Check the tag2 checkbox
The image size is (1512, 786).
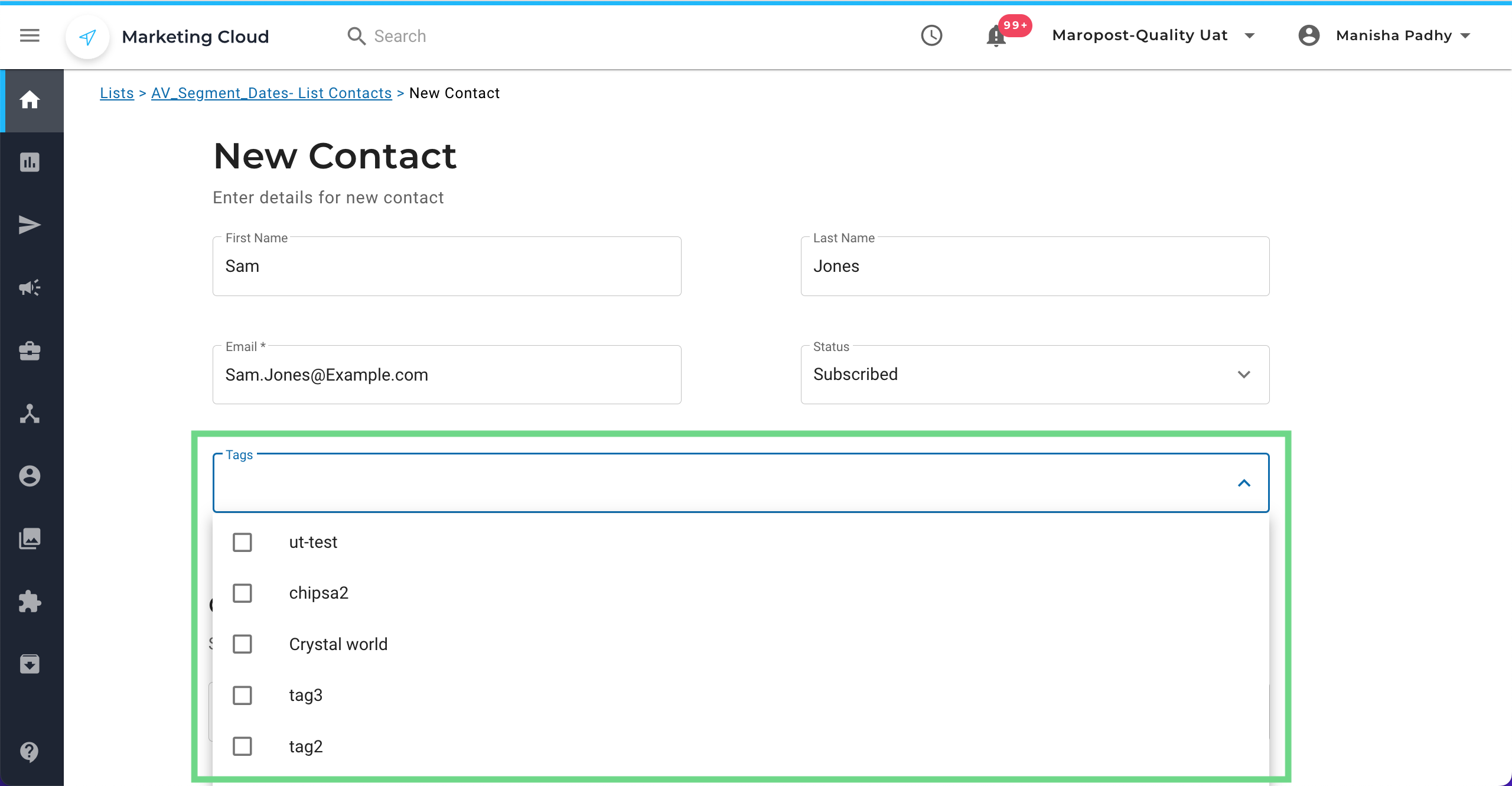point(242,746)
